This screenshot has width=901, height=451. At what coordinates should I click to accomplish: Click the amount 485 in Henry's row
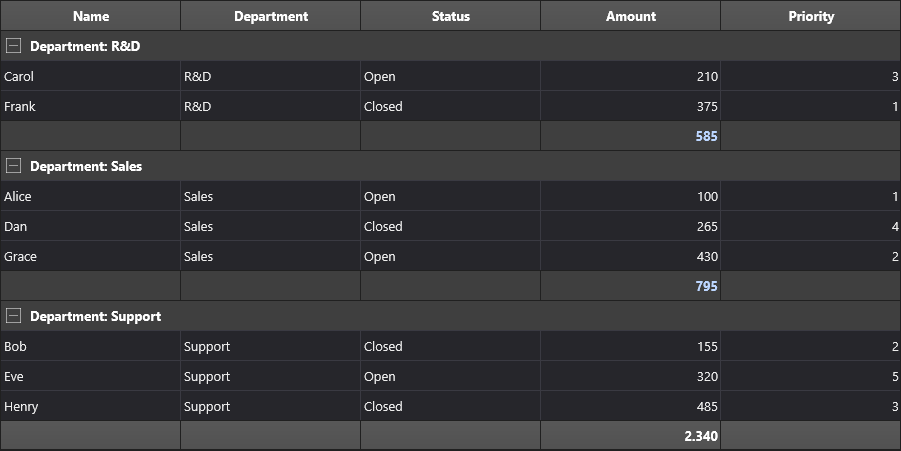pyautogui.click(x=630, y=406)
